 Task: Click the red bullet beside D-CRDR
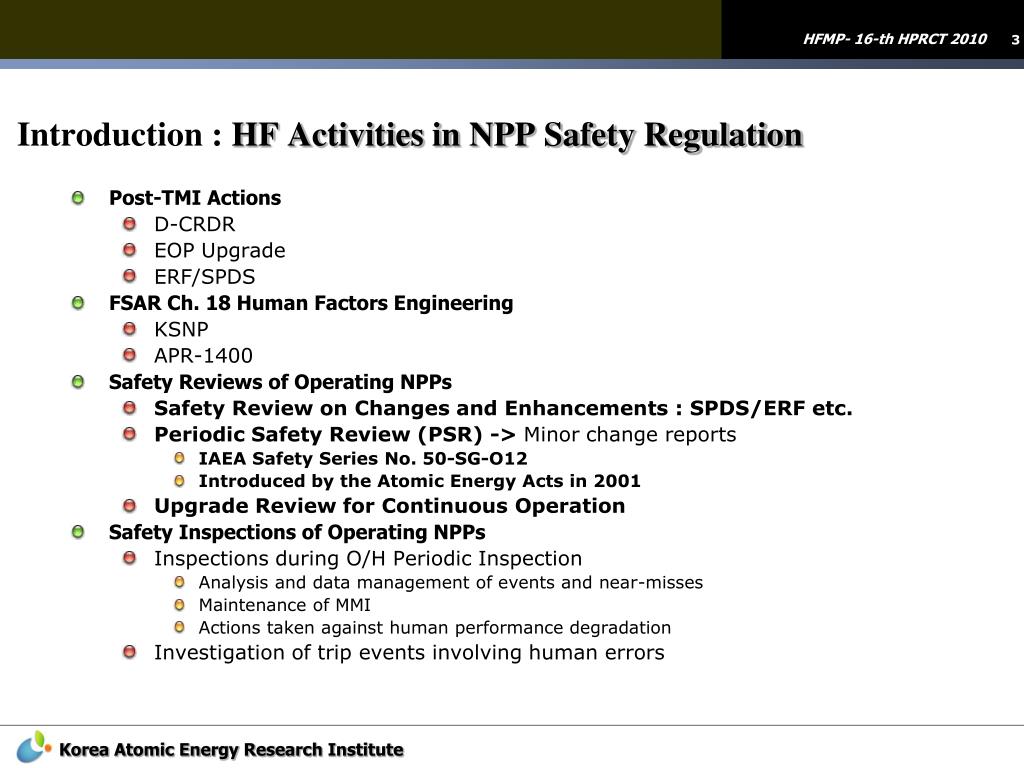(x=129, y=224)
